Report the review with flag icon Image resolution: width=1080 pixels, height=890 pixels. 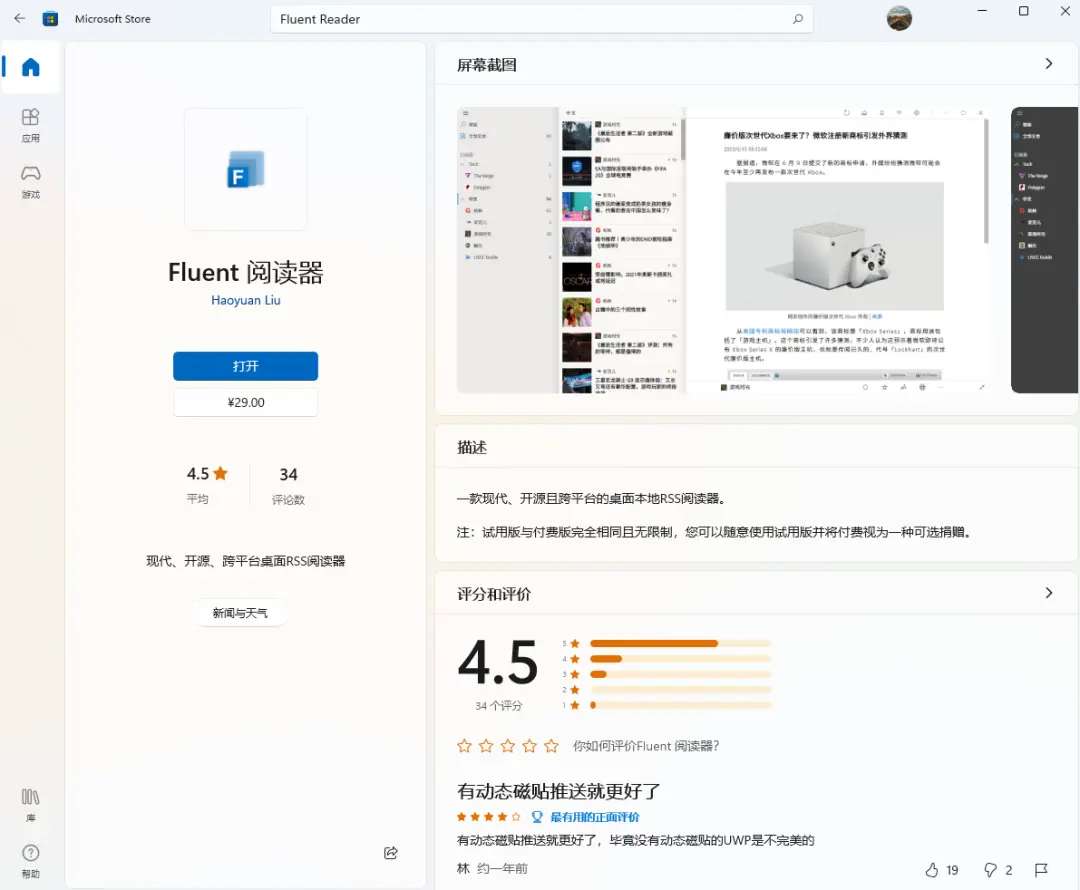pos(1041,869)
